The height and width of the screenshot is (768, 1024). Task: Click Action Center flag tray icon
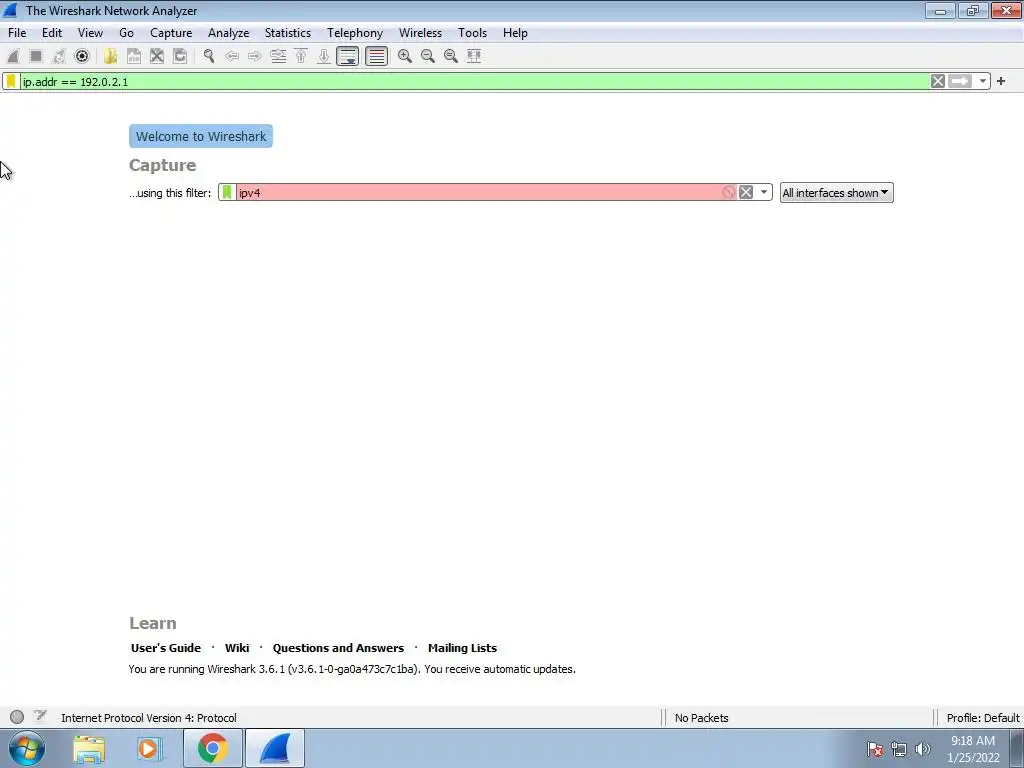(875, 749)
